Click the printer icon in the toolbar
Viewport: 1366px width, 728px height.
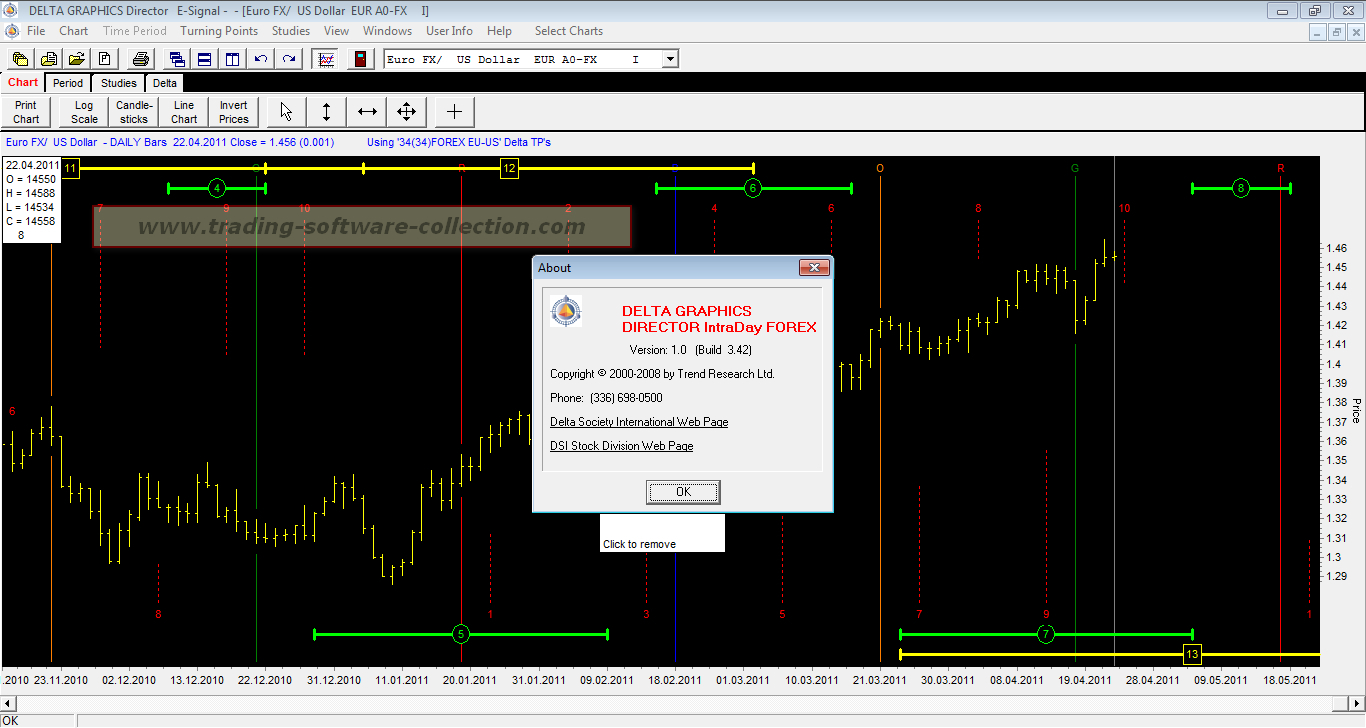(141, 59)
